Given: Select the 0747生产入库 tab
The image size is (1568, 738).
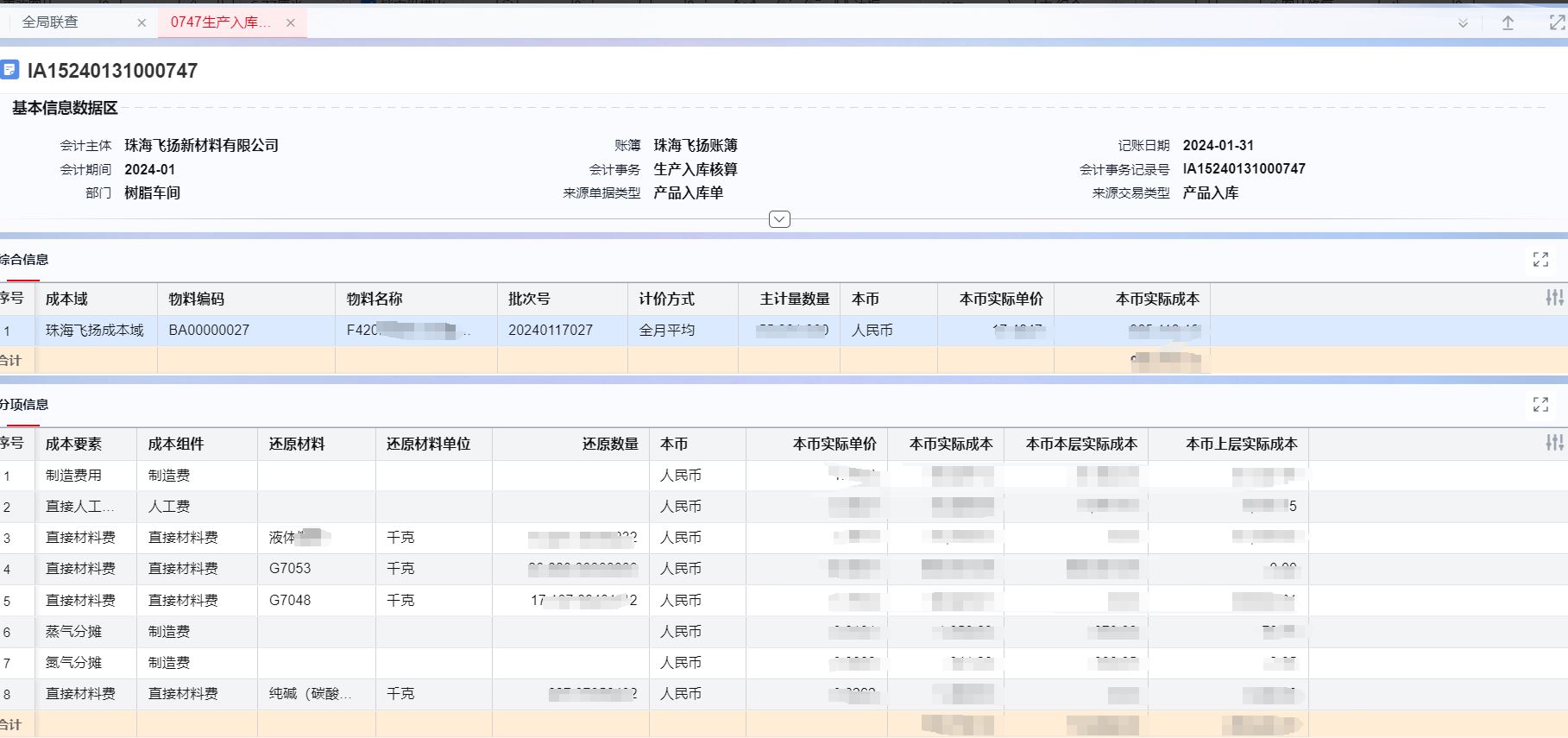Looking at the screenshot, I should click(x=220, y=22).
